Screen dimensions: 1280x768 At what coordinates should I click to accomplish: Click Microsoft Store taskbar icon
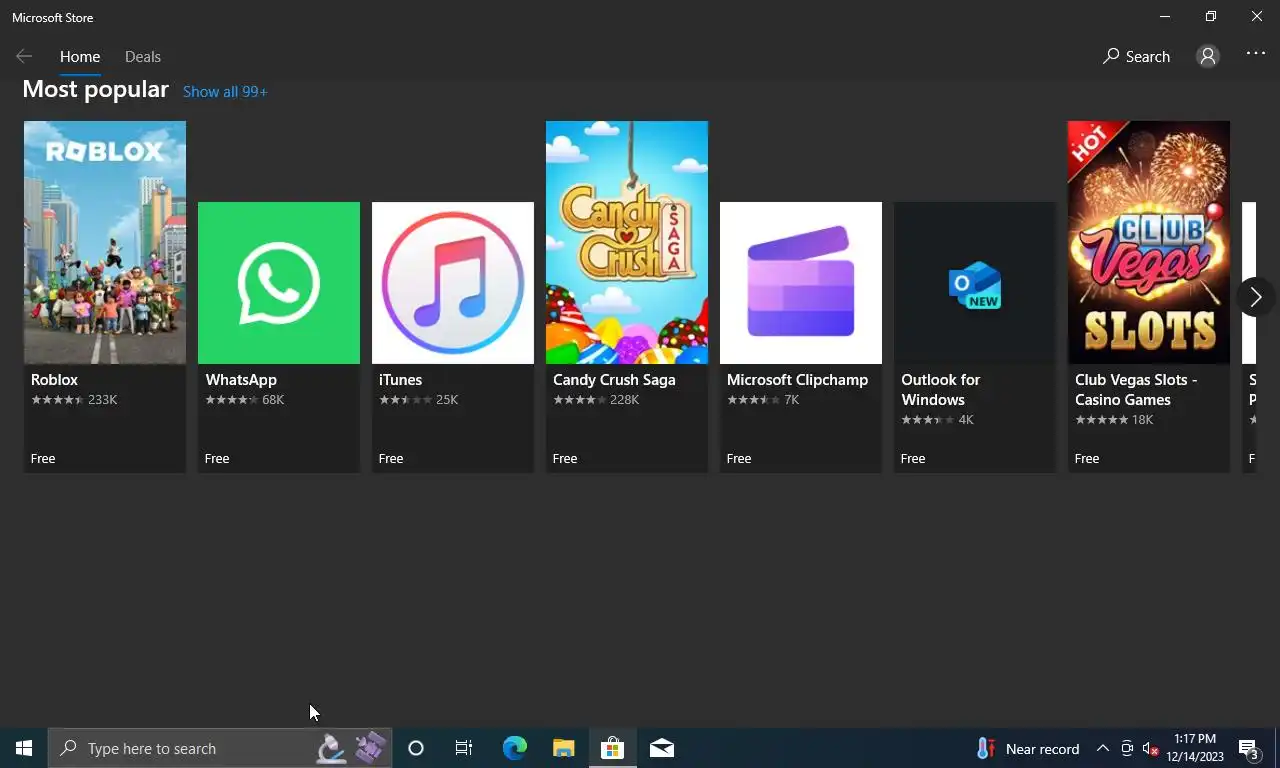point(612,748)
